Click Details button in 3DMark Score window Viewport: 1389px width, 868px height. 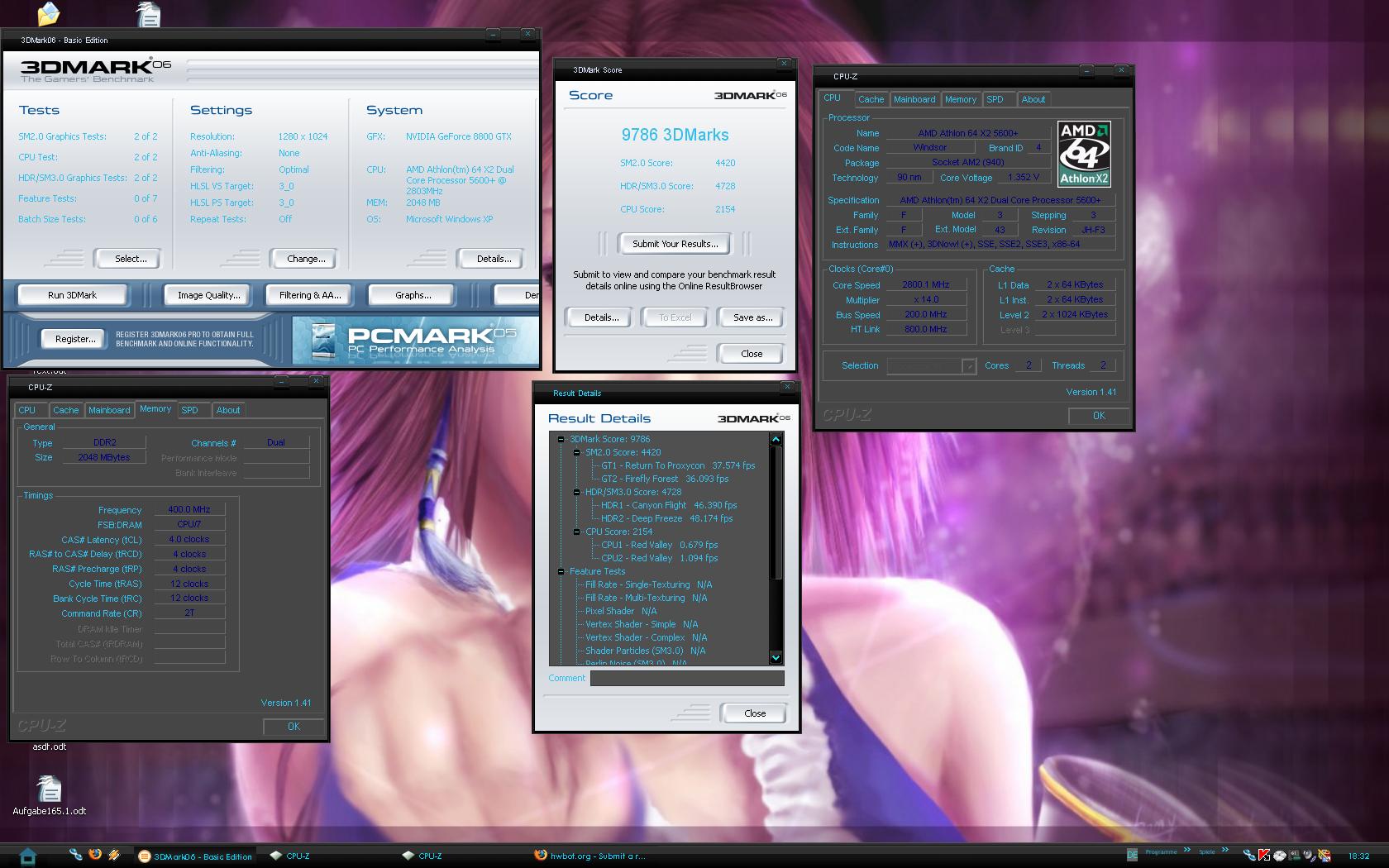[x=601, y=317]
